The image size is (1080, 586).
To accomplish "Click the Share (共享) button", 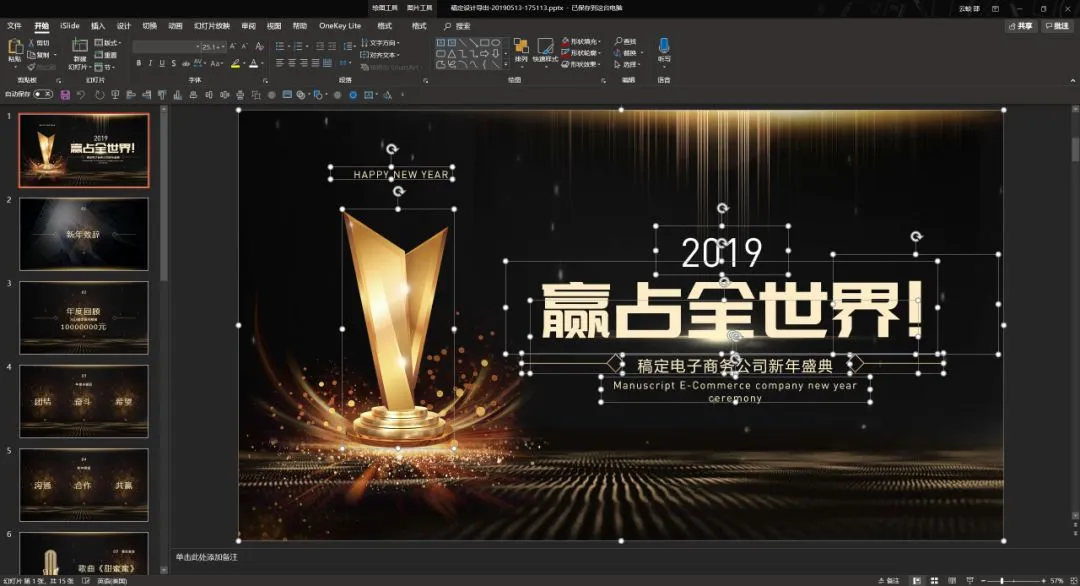I will [x=1020, y=26].
